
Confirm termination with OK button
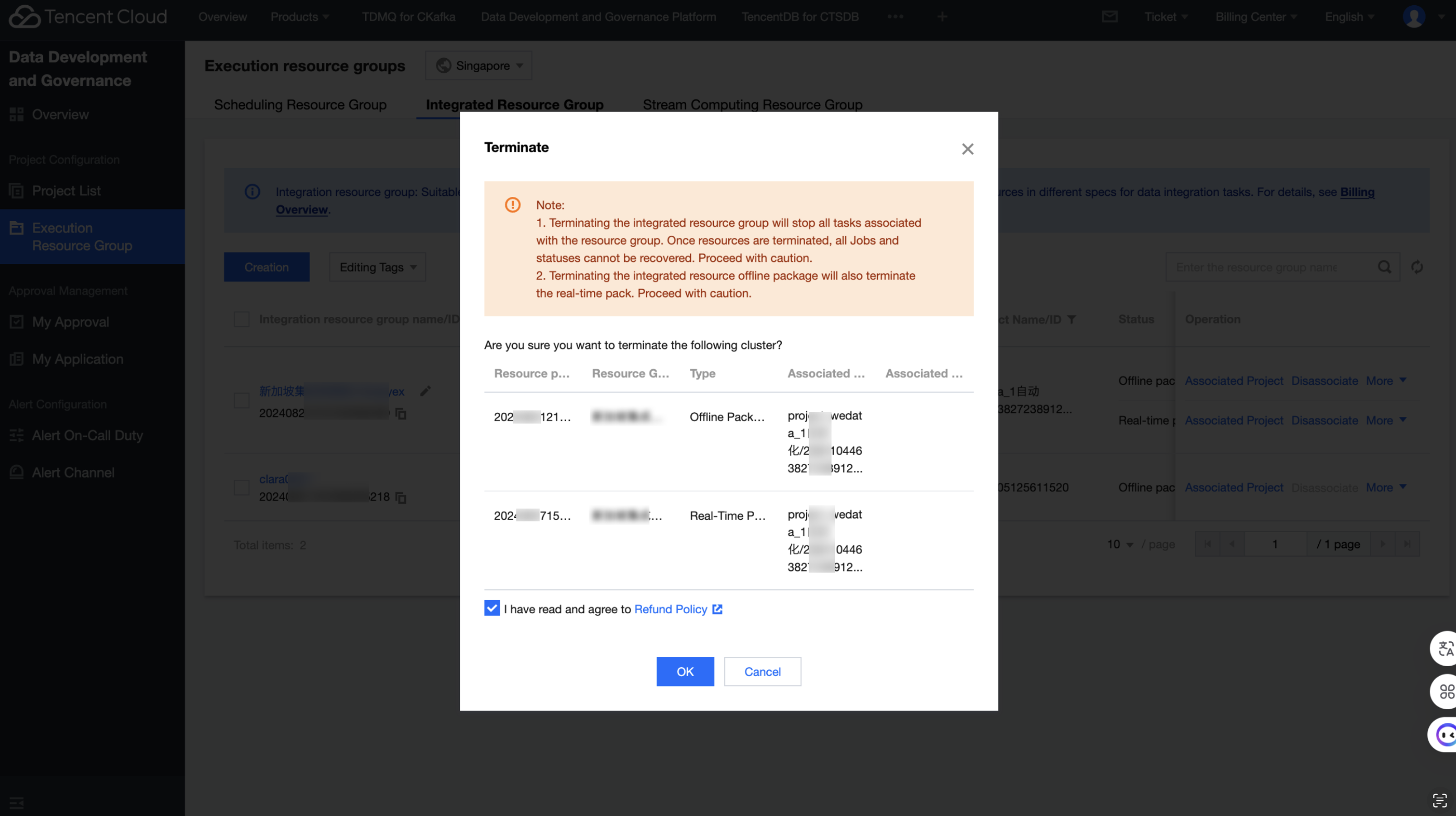(685, 671)
